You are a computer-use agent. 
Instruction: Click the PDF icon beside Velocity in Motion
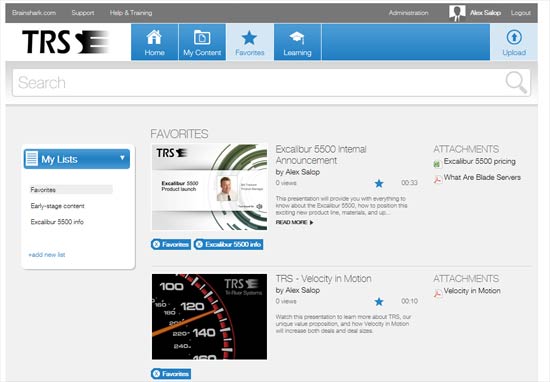point(437,293)
